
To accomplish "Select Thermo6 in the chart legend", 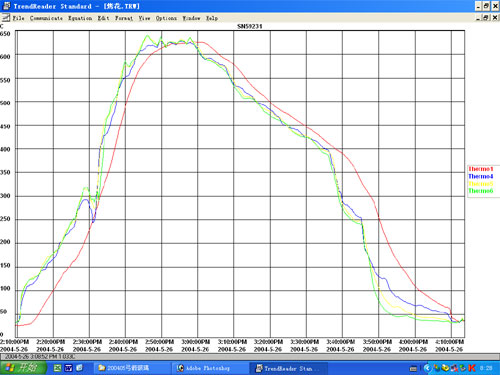I will [480, 191].
